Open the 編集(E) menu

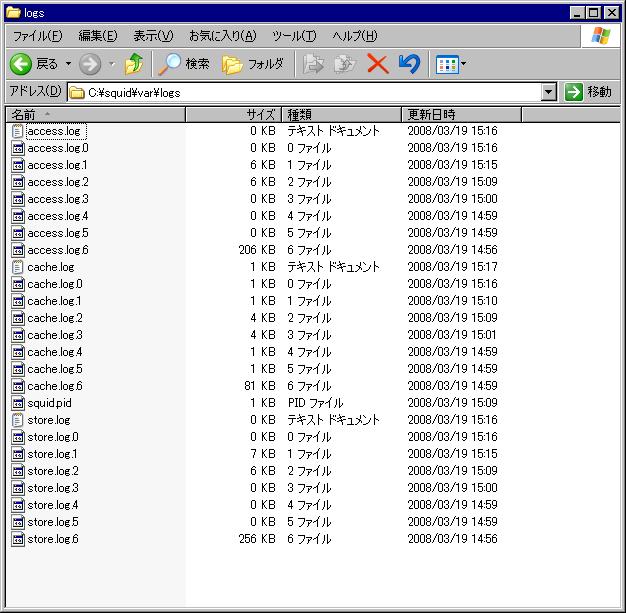[x=98, y=36]
